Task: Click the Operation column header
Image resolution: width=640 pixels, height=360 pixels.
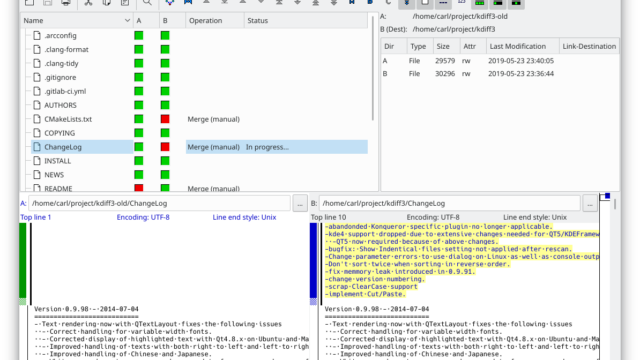Action: 215,20
